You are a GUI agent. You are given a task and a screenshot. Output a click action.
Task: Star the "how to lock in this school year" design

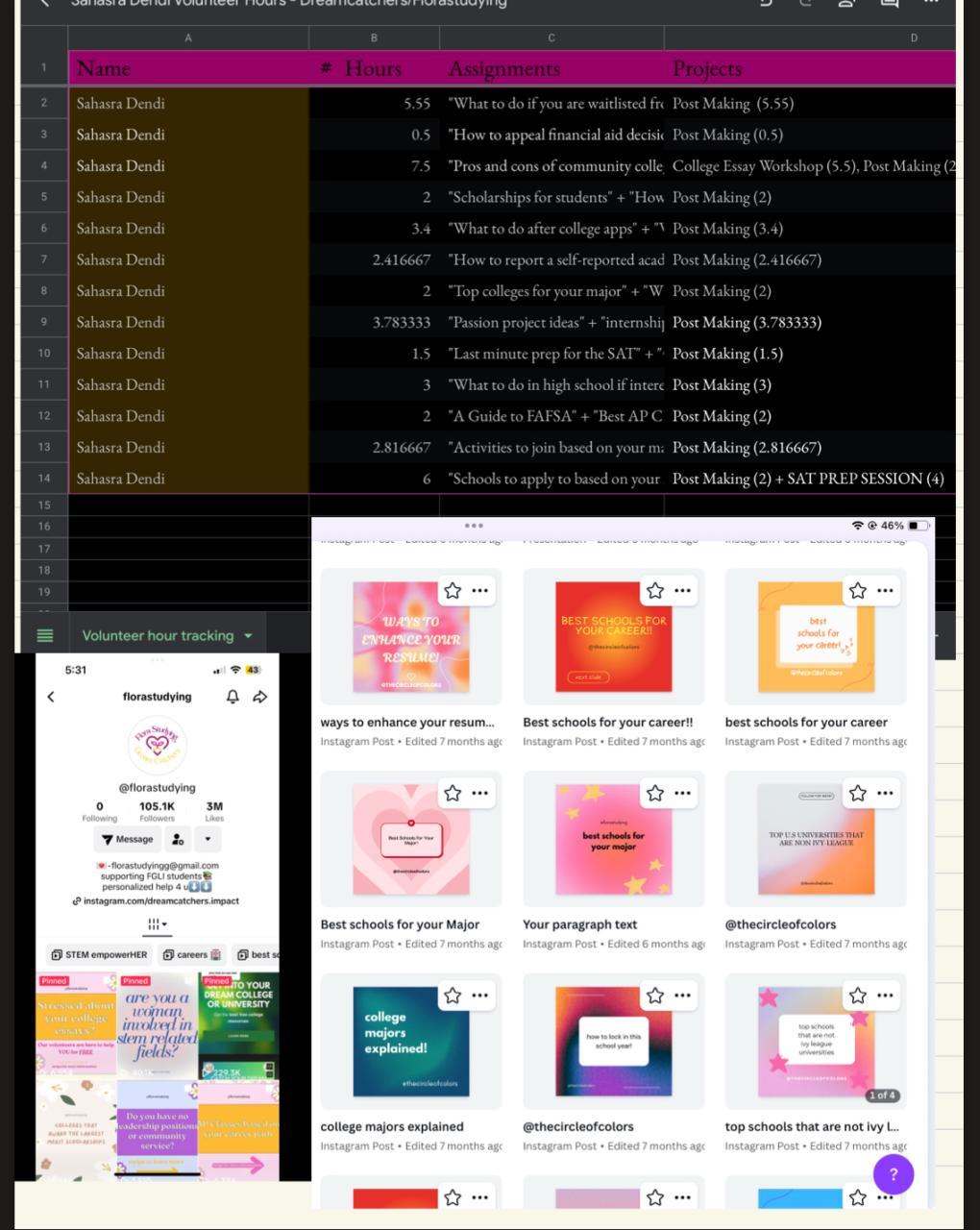(x=655, y=996)
